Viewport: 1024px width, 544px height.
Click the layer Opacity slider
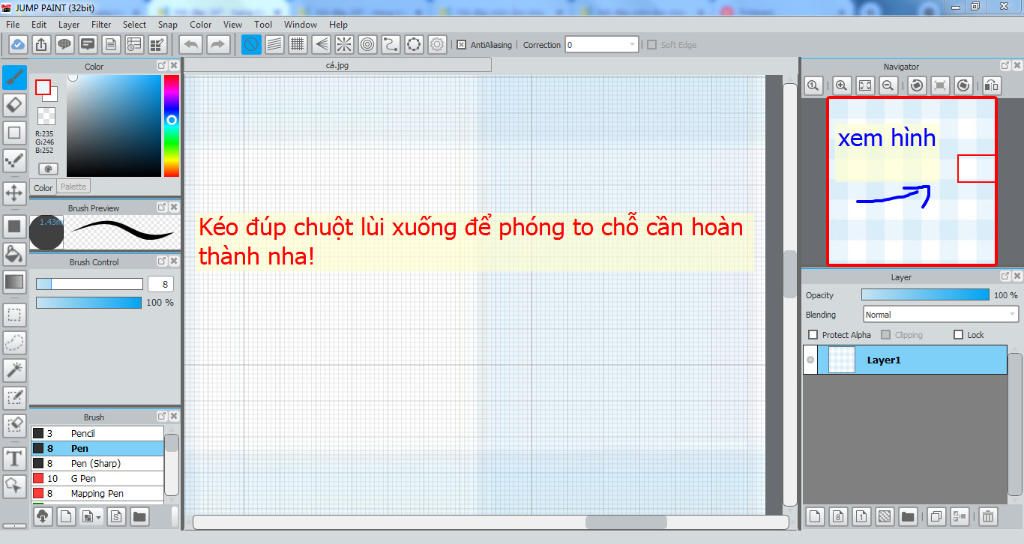(x=925, y=295)
